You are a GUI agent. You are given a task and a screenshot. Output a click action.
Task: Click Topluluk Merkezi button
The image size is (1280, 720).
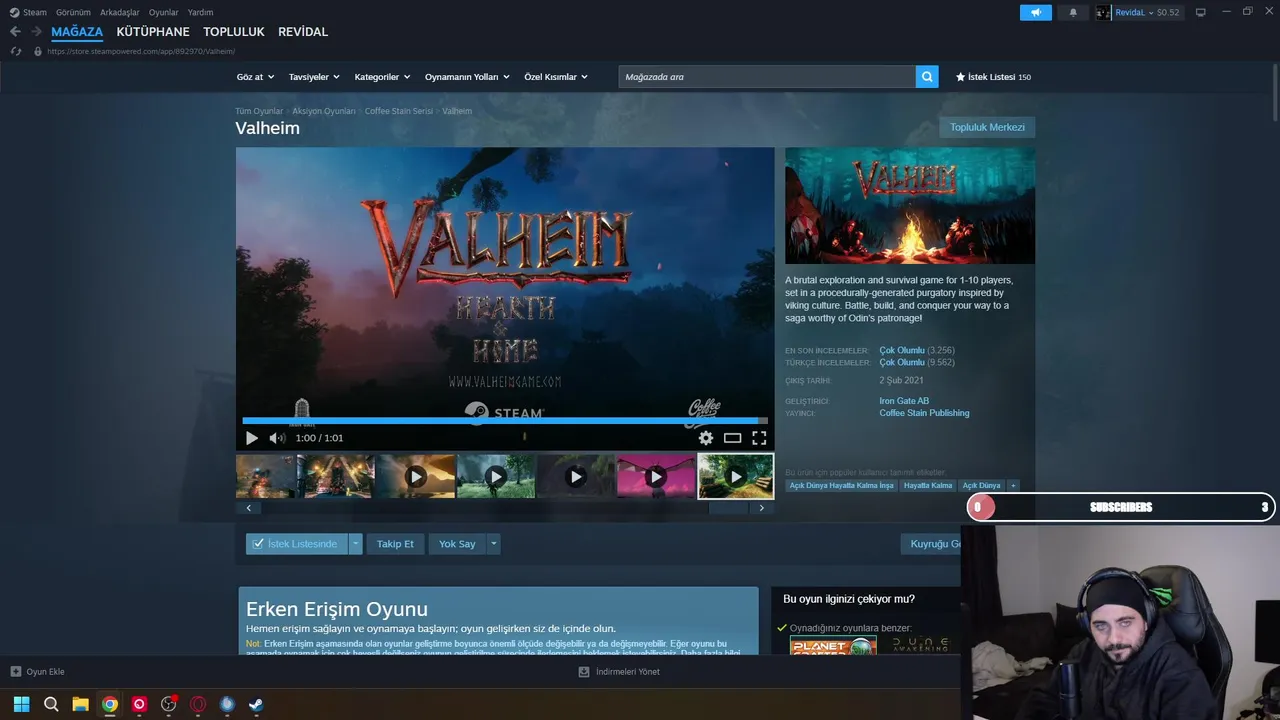click(987, 127)
